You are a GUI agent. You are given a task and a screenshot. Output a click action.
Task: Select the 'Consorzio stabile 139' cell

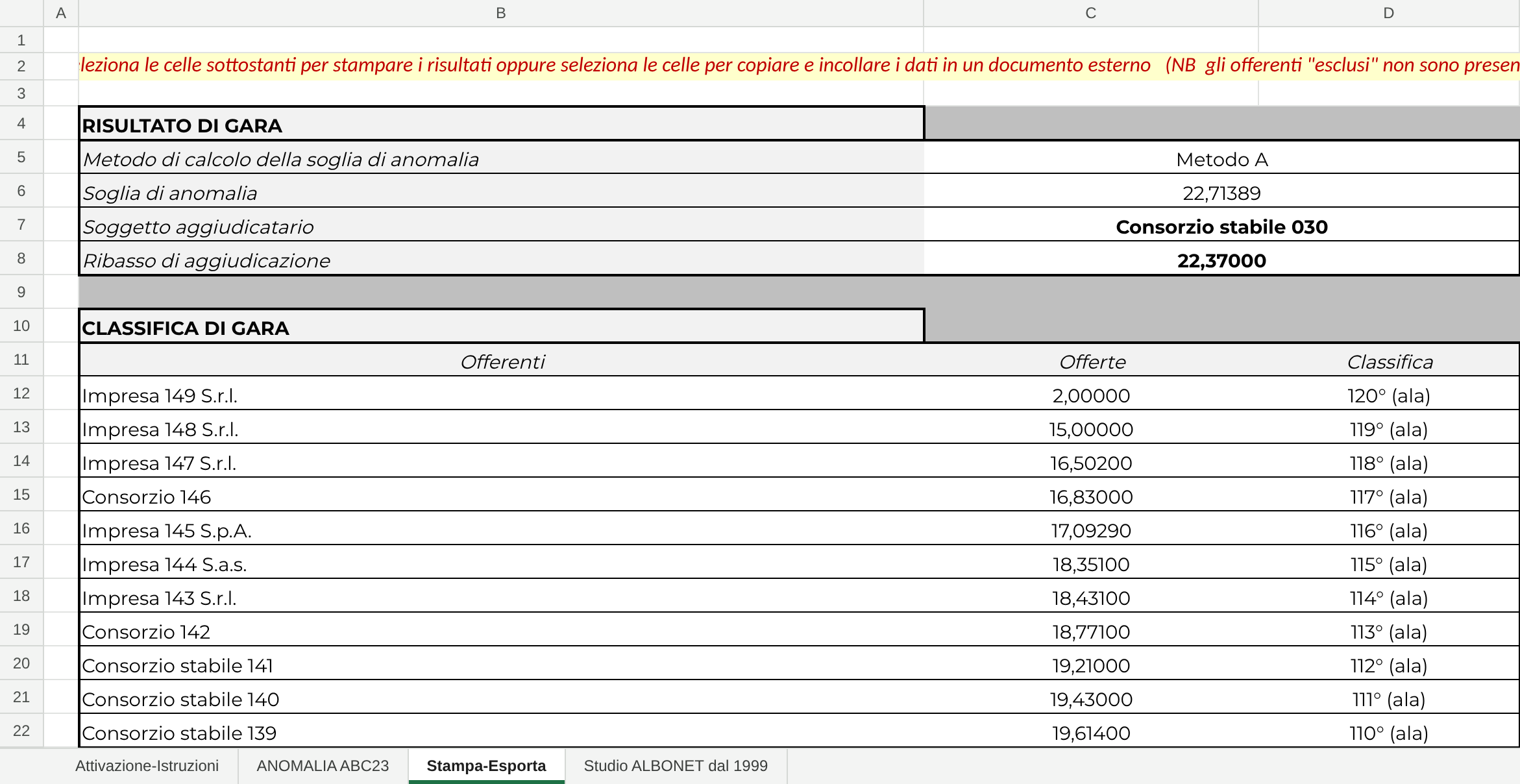(501, 731)
